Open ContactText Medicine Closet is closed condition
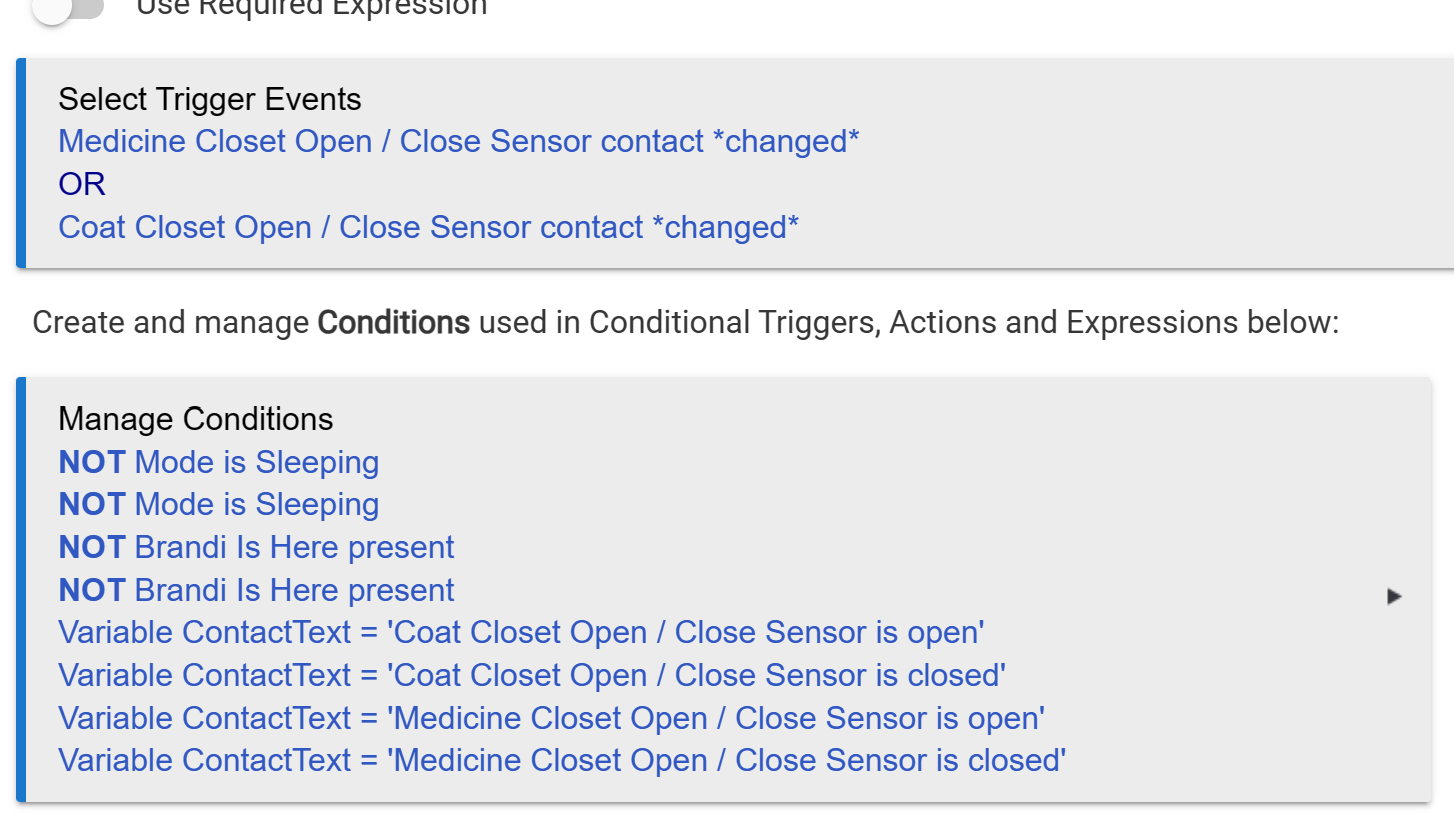The height and width of the screenshot is (814, 1454). click(x=562, y=761)
